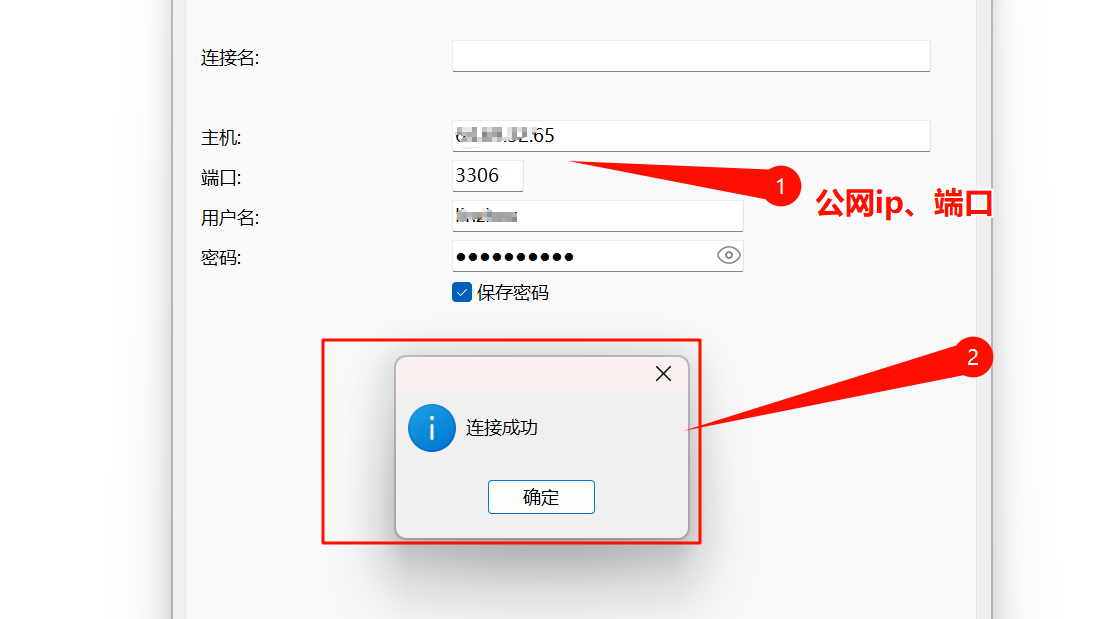Confirm the dialog with the 确定 button
The height and width of the screenshot is (619, 1119).
[x=541, y=497]
